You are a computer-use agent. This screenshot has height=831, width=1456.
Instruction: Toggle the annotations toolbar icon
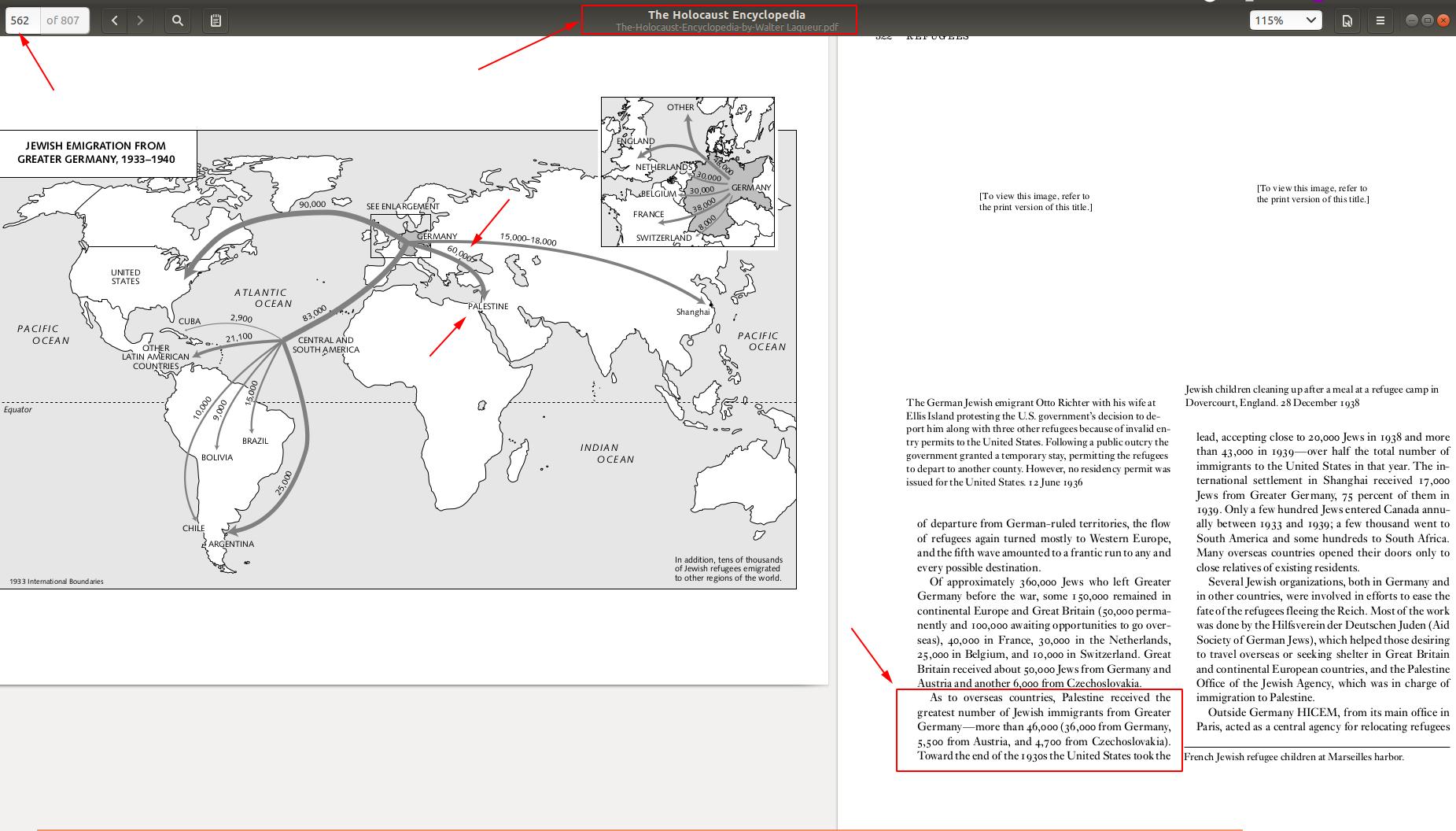coord(216,20)
